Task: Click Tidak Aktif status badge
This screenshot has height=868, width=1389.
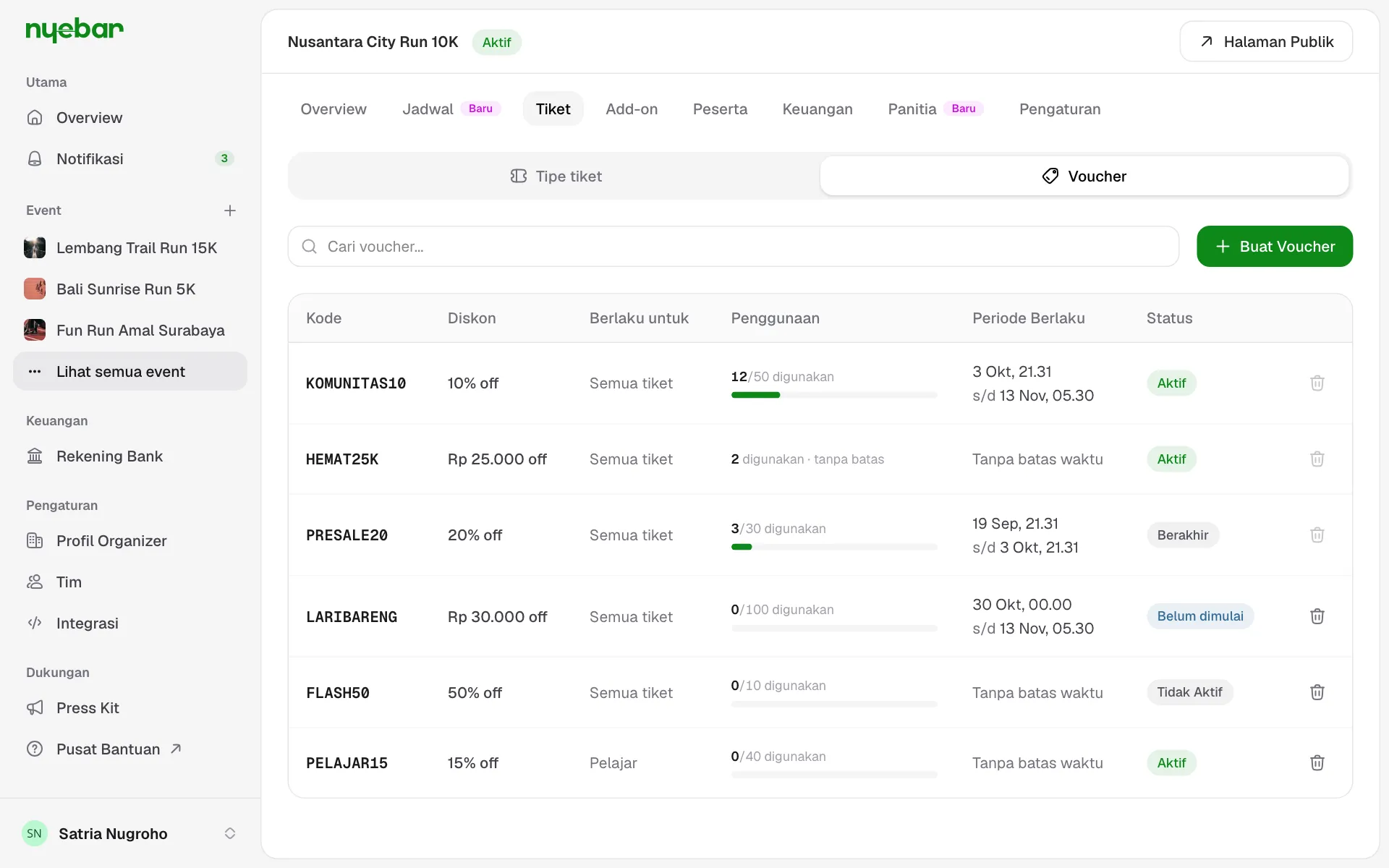Action: pyautogui.click(x=1189, y=692)
